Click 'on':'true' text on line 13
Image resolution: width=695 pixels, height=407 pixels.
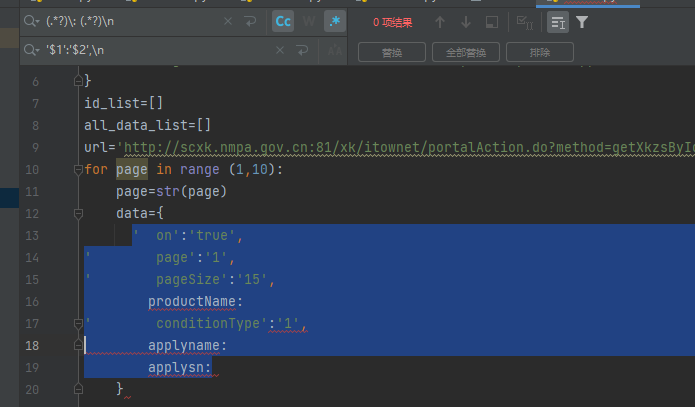tap(188, 235)
